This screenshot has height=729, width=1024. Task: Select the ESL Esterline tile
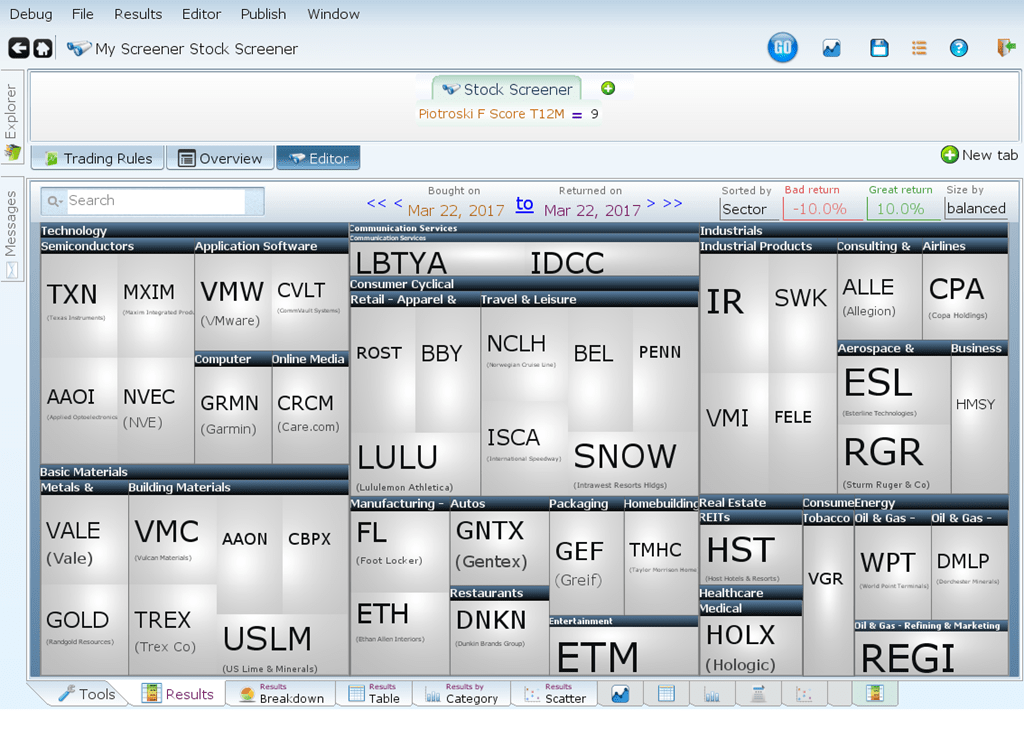[894, 390]
